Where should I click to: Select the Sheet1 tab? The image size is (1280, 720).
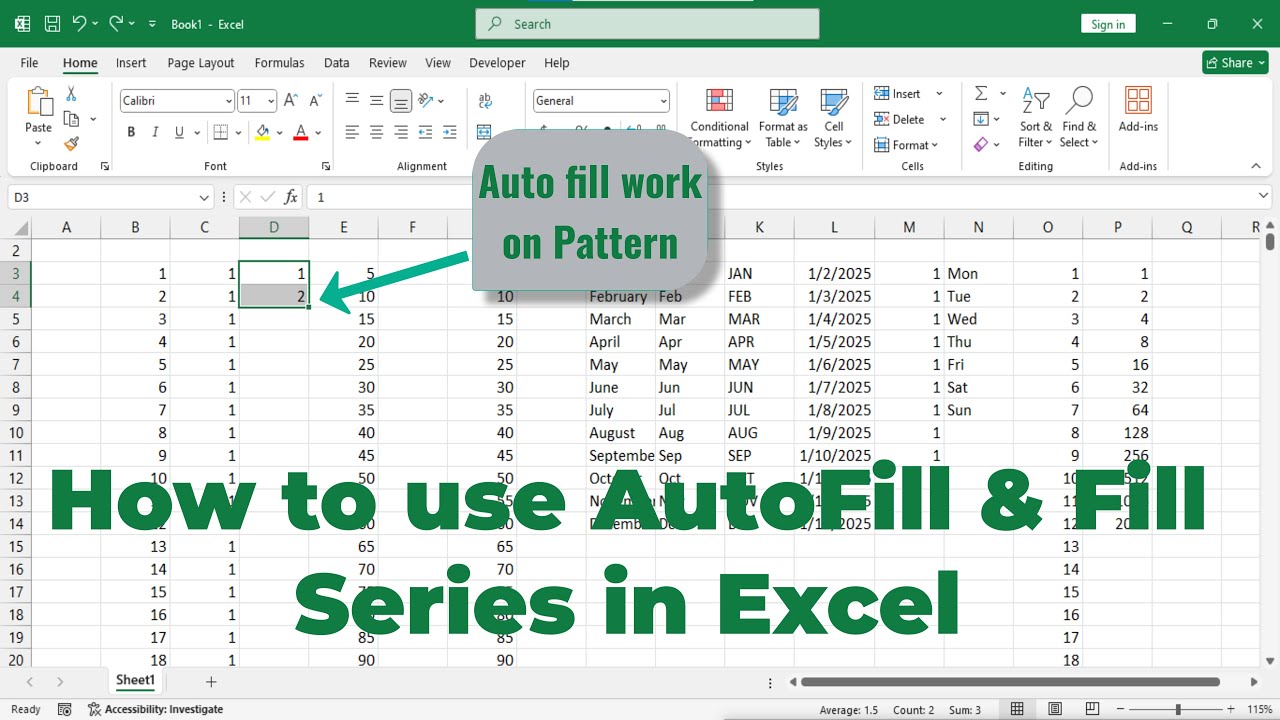[136, 680]
